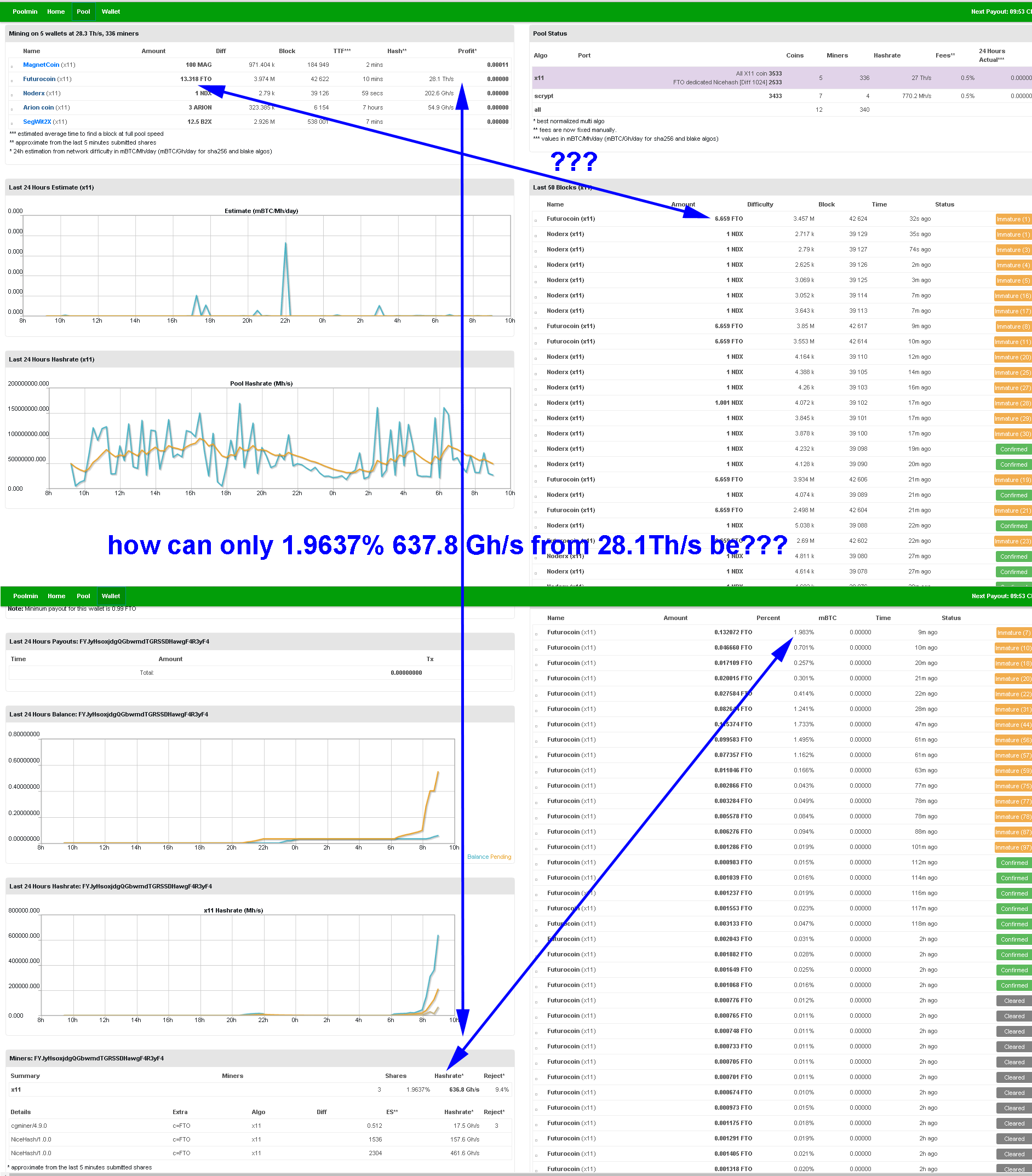Click the Pool Hashrate (Mh/s) chart

279,438
